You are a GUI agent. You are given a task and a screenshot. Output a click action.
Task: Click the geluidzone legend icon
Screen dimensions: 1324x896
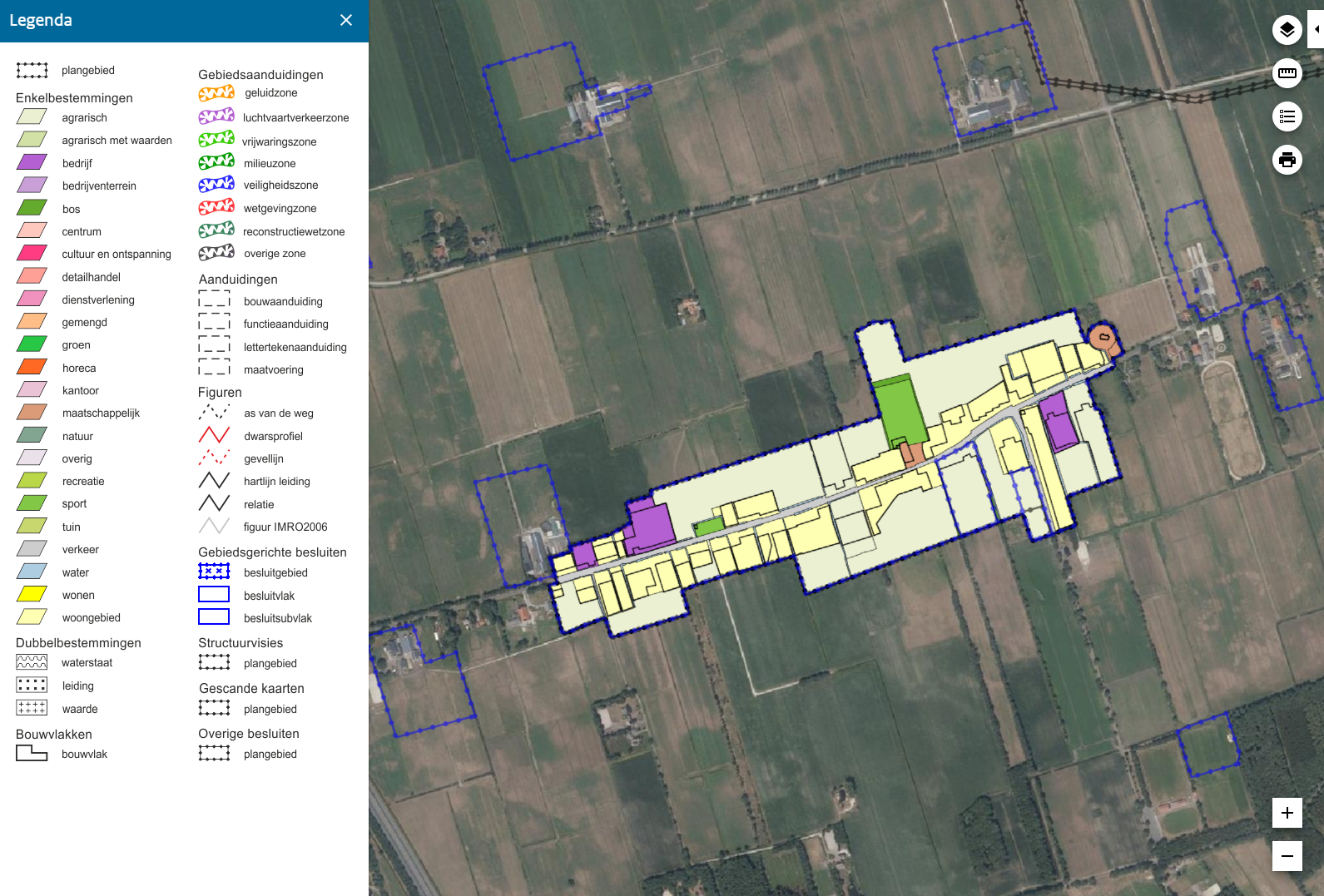pos(216,93)
